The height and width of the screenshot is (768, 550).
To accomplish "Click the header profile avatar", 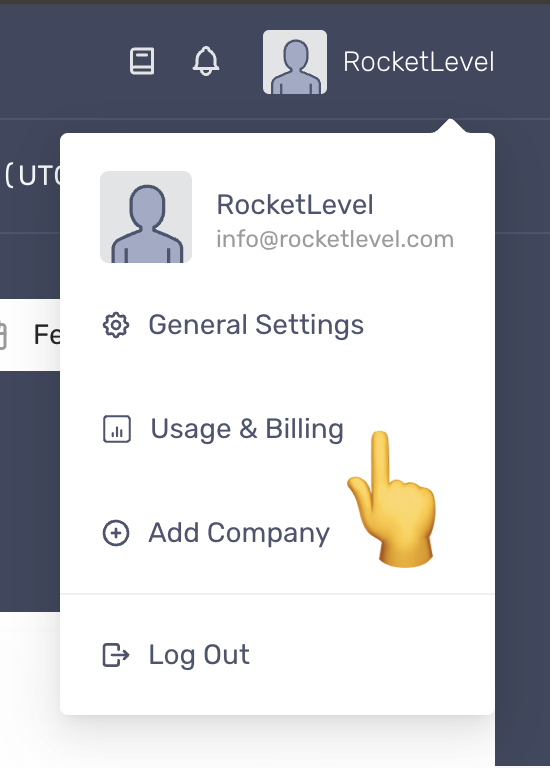I will coord(295,62).
